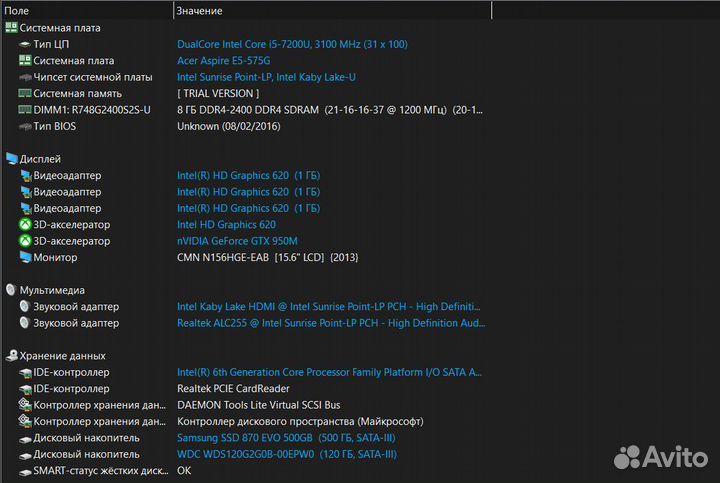720x483 pixels.
Task: Click the SMART-статус drive icon
Action: (x=25, y=472)
